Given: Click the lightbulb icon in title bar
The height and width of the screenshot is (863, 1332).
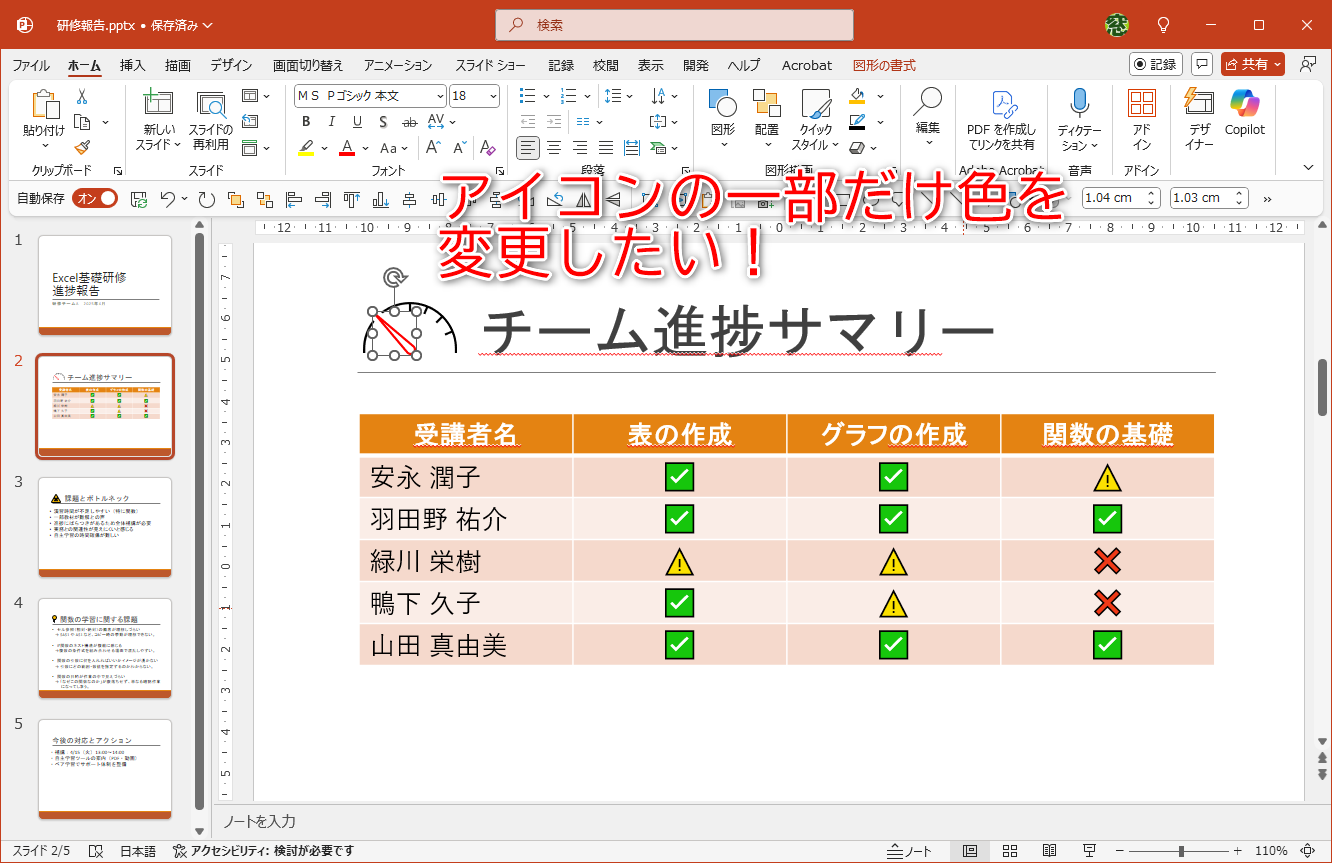Looking at the screenshot, I should coord(1163,25).
